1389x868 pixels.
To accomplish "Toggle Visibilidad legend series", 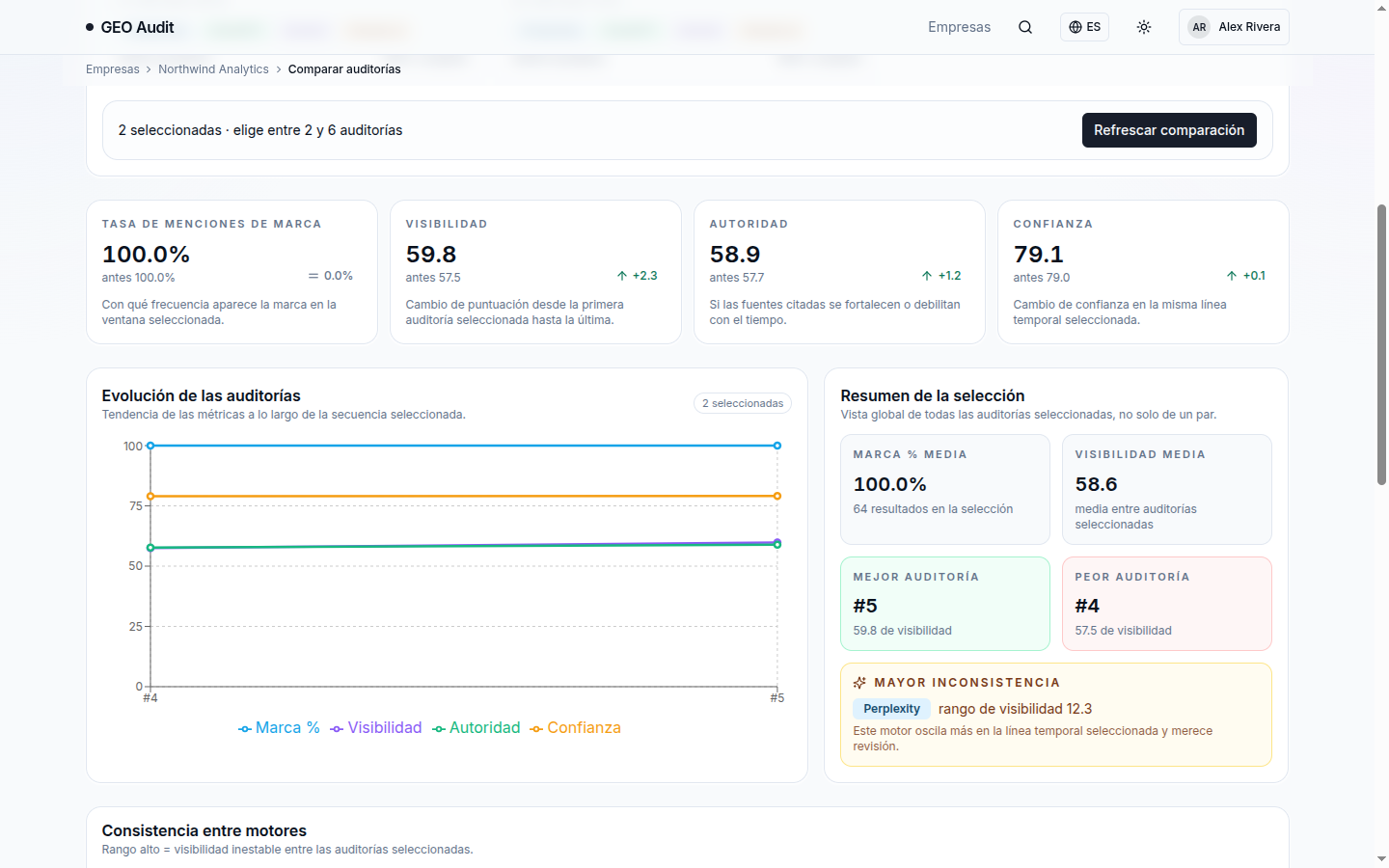I will (375, 728).
